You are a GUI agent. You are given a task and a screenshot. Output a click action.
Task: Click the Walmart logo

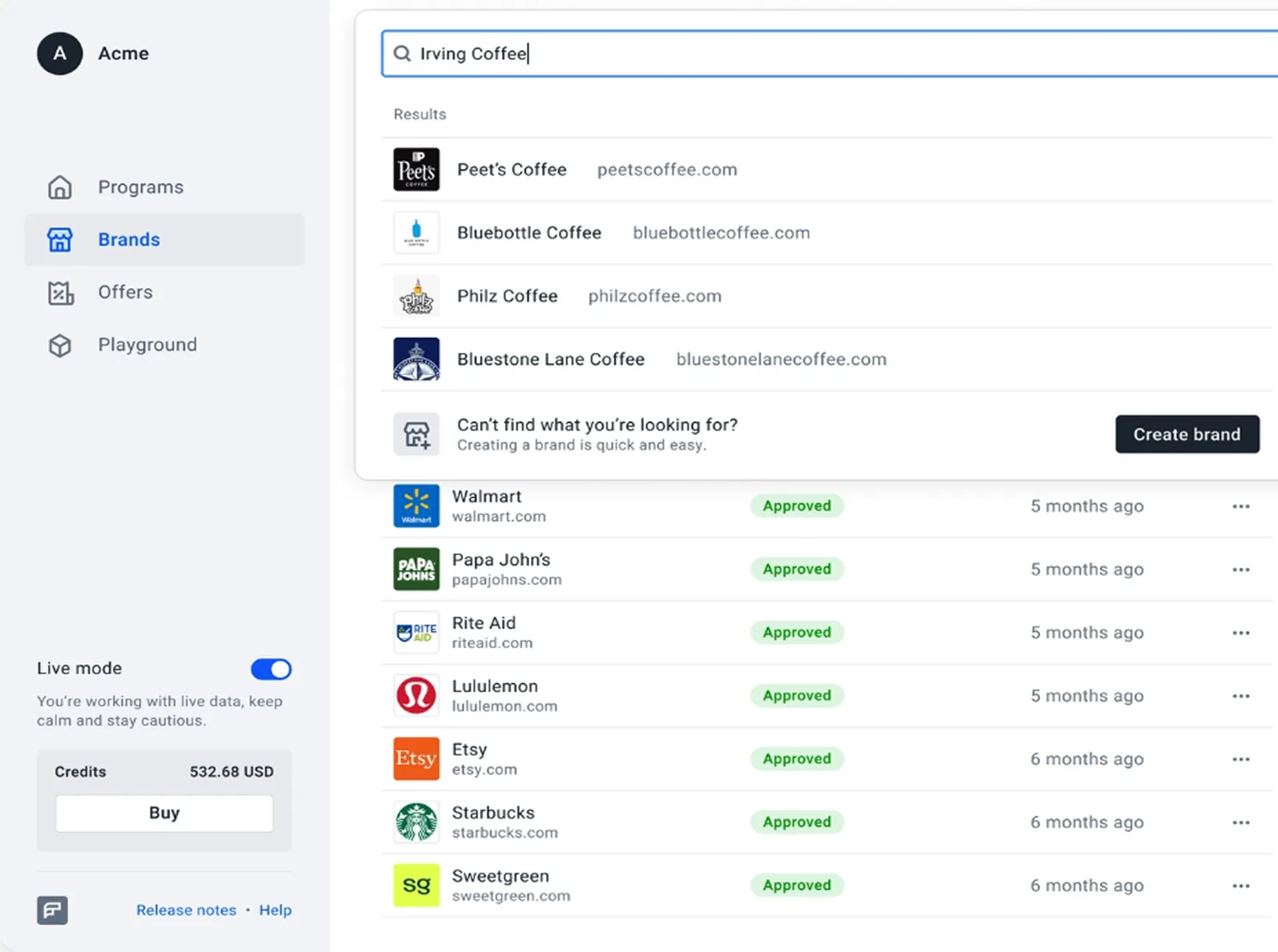[x=416, y=506]
